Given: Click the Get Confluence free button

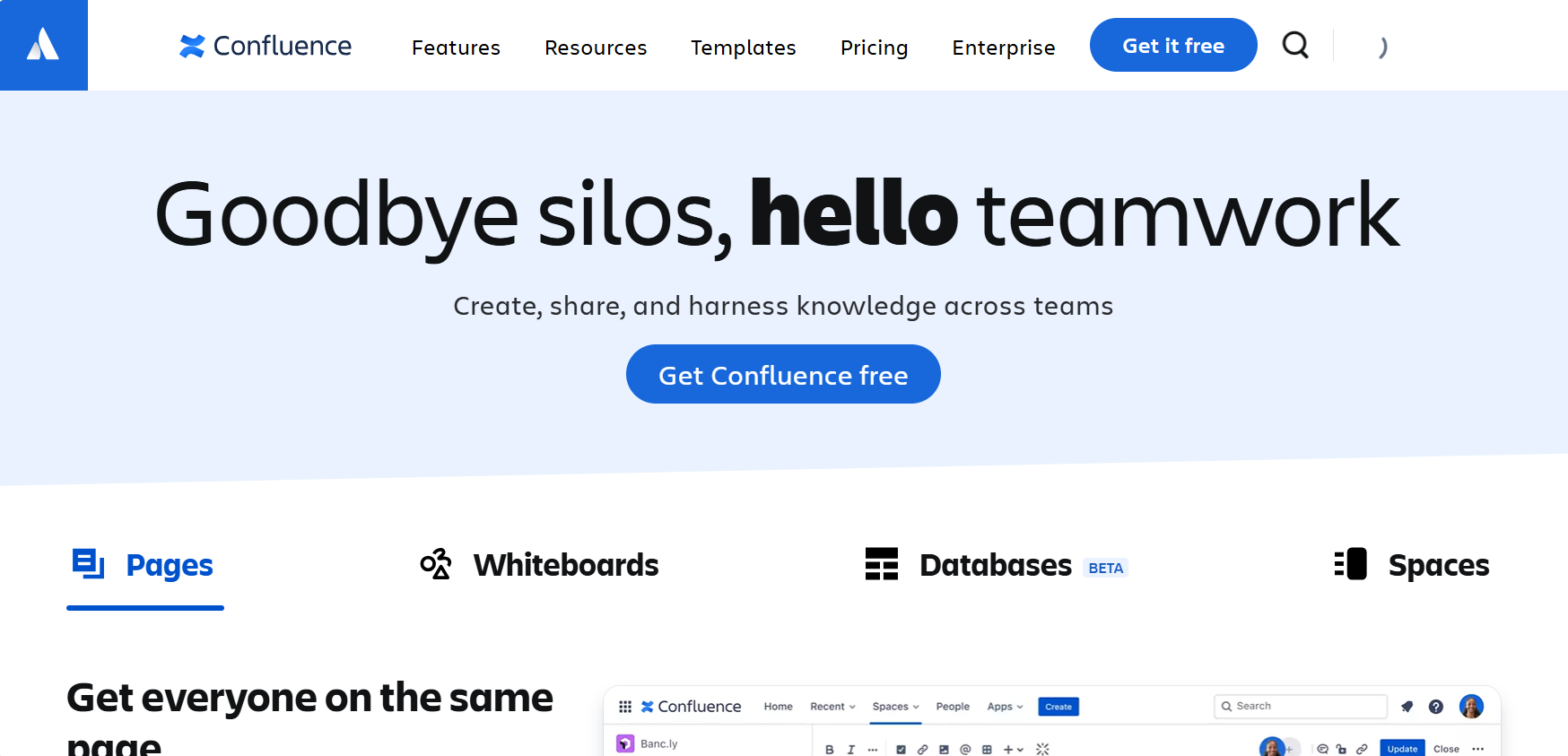Looking at the screenshot, I should point(783,374).
